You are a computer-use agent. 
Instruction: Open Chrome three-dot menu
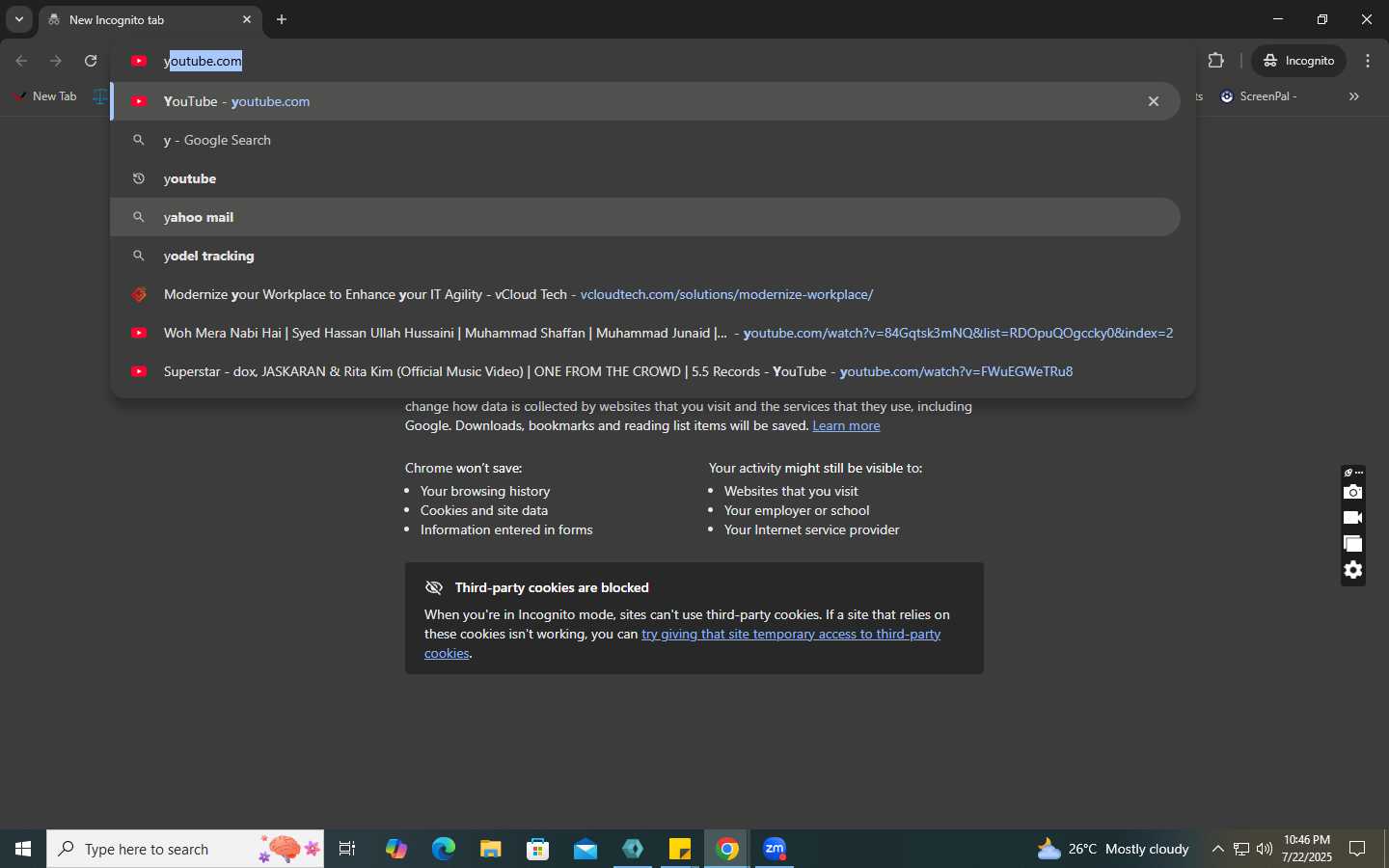pos(1368,61)
